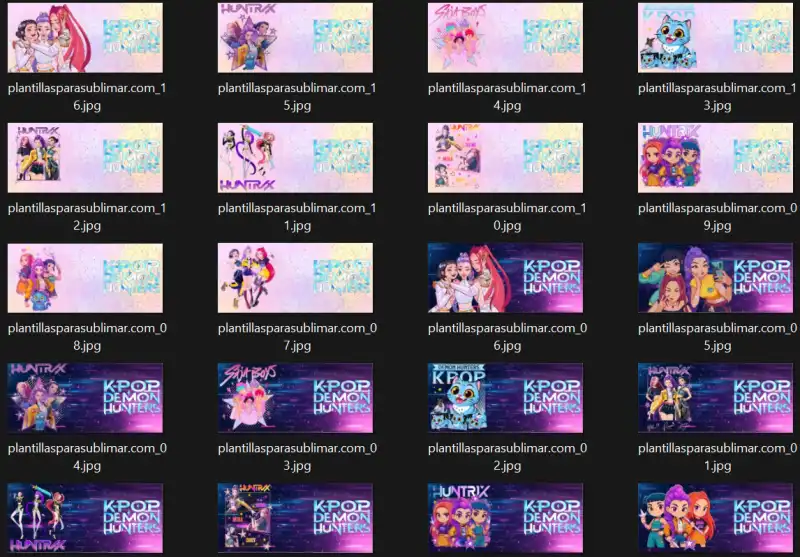800x557 pixels.
Task: Select the plantillasparasublimar.com_08.jpg image thumbnail
Action: tap(85, 278)
